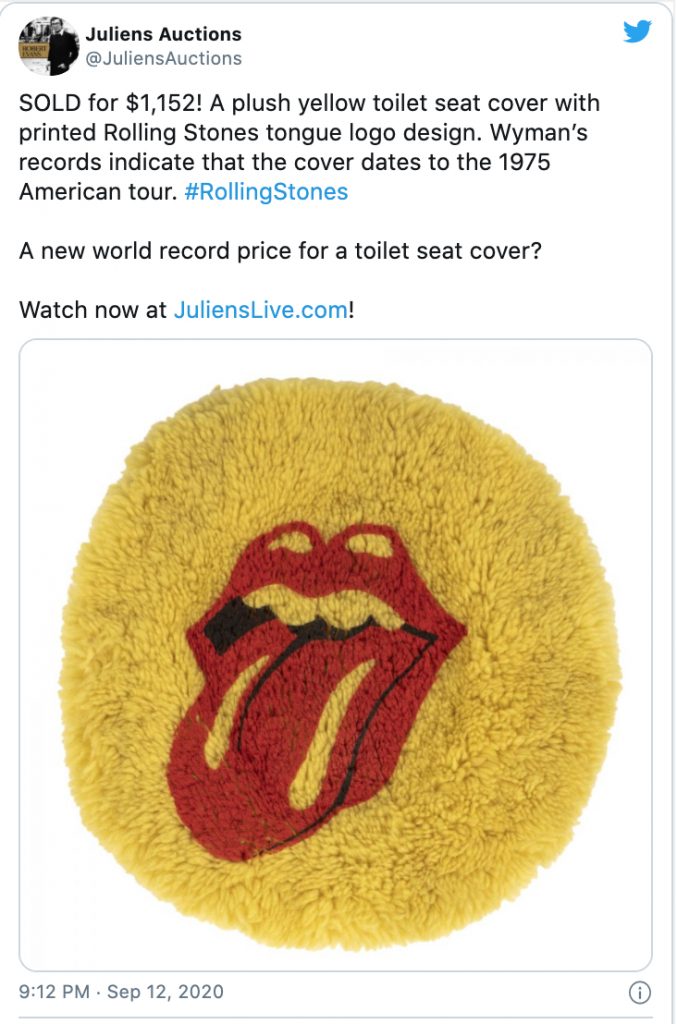
Task: Click the @JuliensAuctions handle
Action: tap(163, 58)
